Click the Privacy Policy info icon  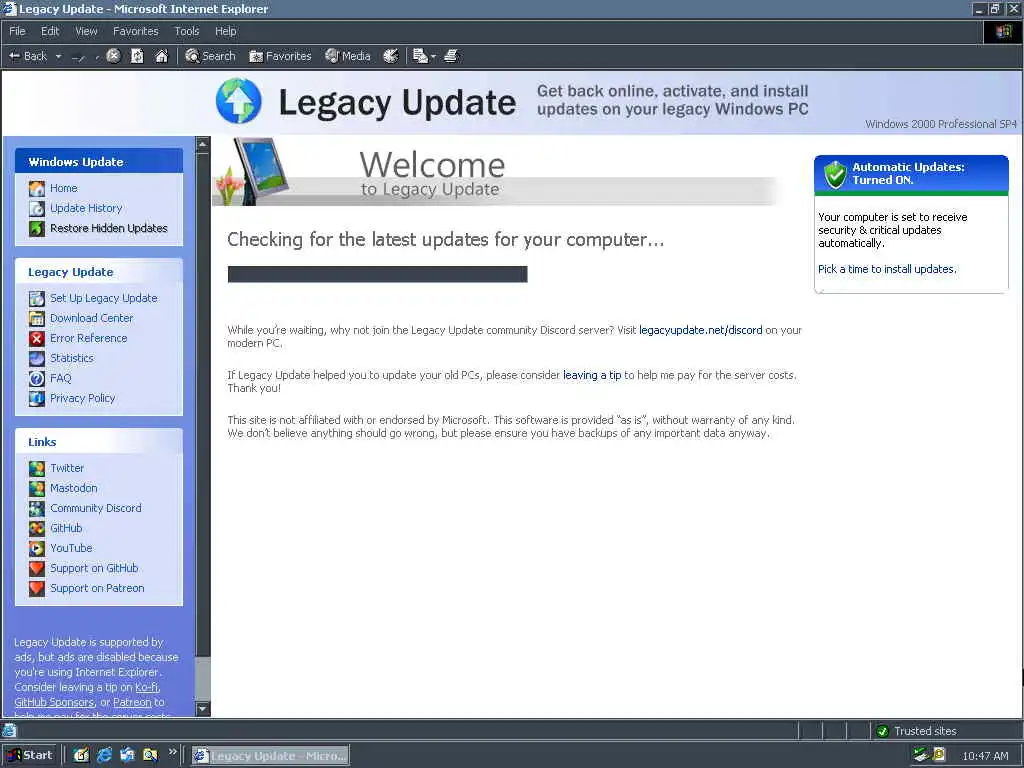37,398
